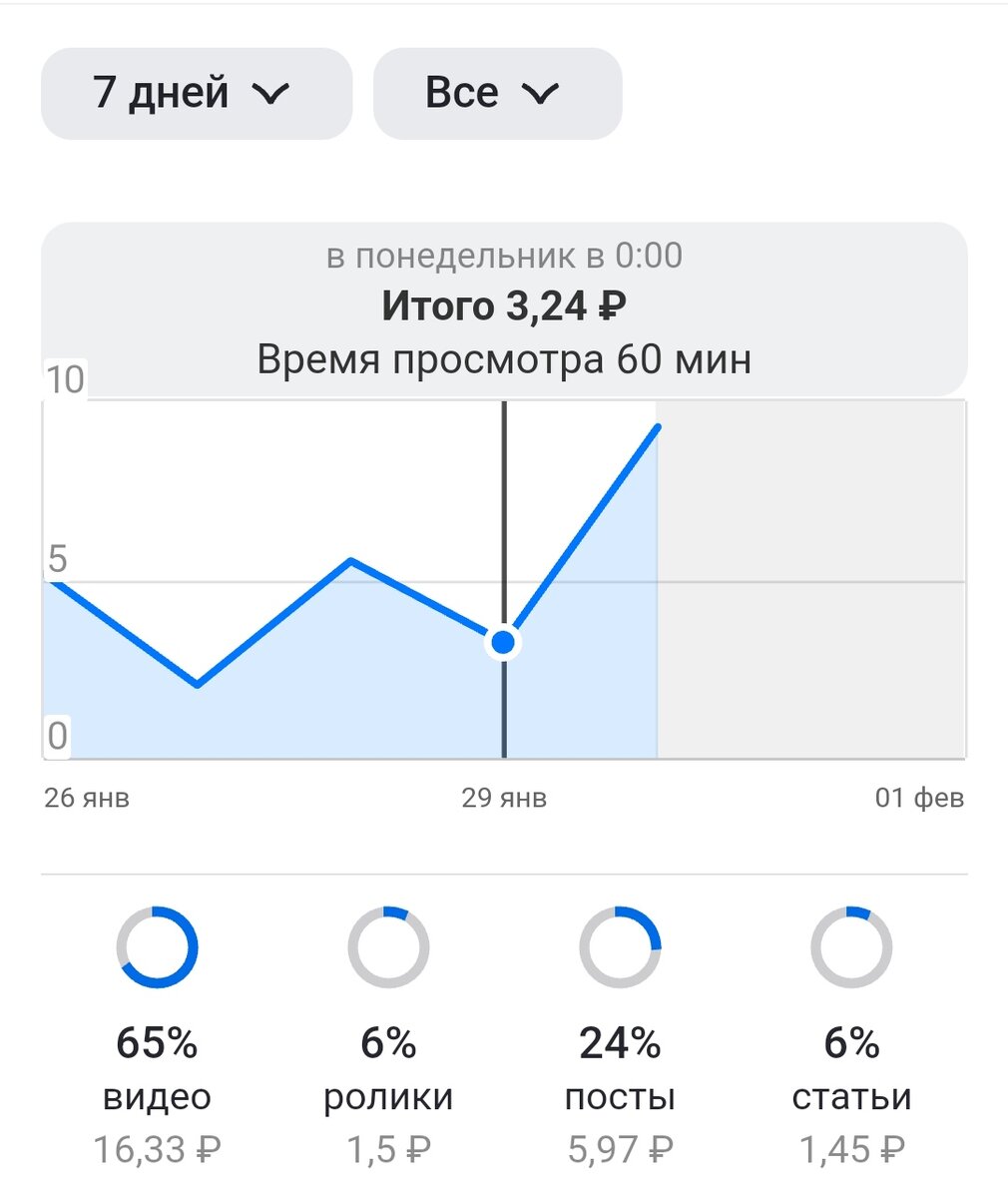Viewport: 1008px width, 1198px height.
Task: Tap the "статьи" category label
Action: pos(851,1097)
